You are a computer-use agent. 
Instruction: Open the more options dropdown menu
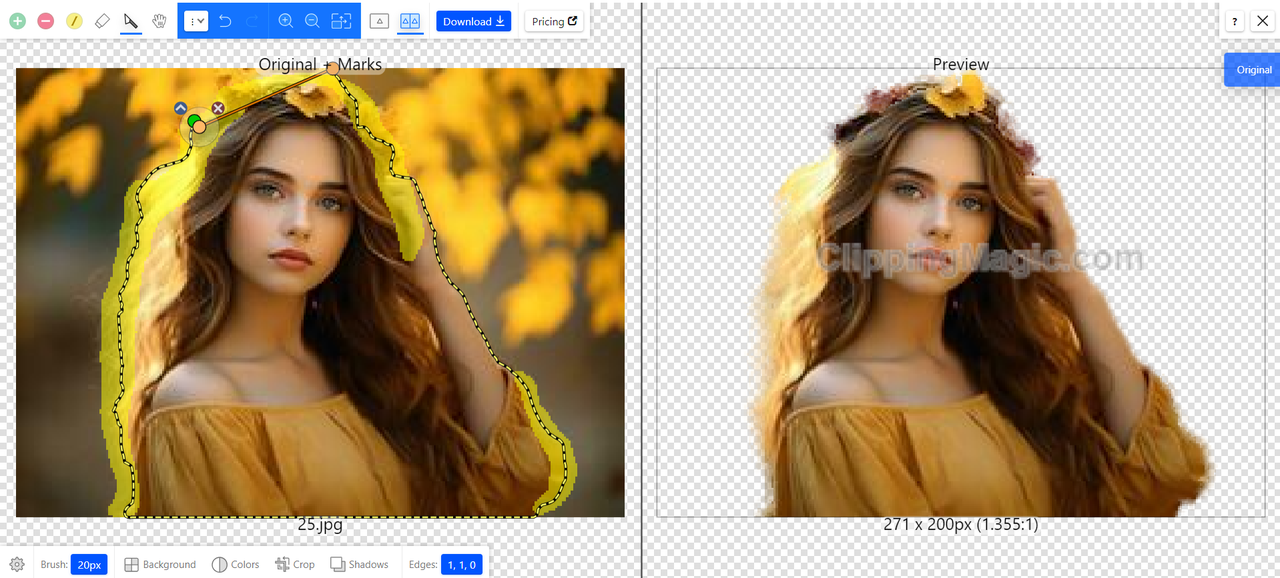click(x=196, y=21)
